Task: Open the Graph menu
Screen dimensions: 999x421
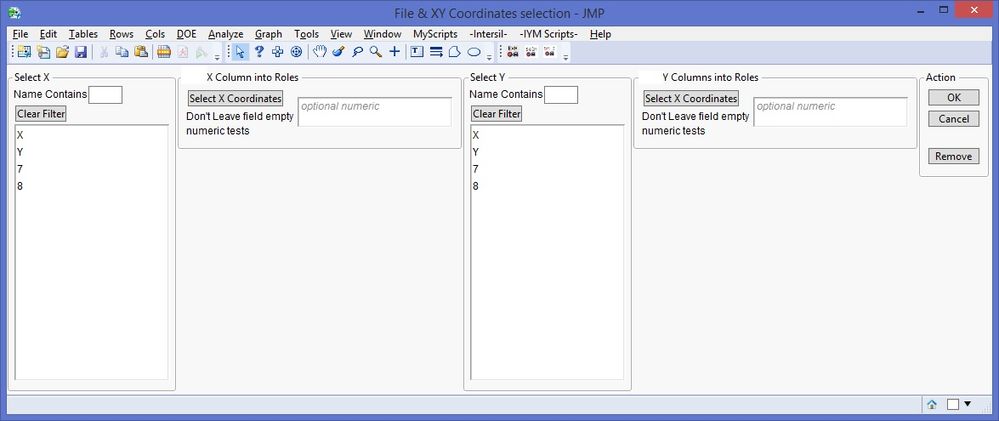Action: [268, 34]
